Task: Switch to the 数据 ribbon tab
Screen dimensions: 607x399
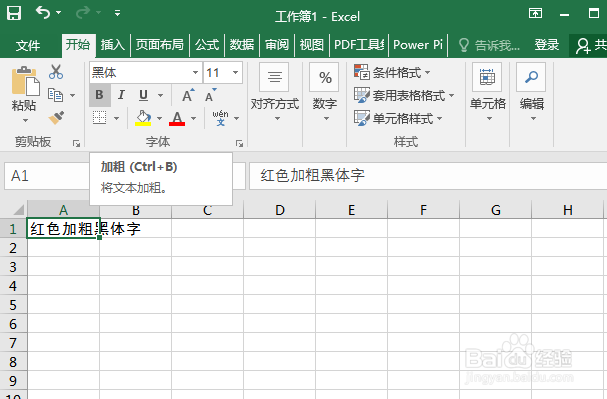Action: (x=242, y=45)
